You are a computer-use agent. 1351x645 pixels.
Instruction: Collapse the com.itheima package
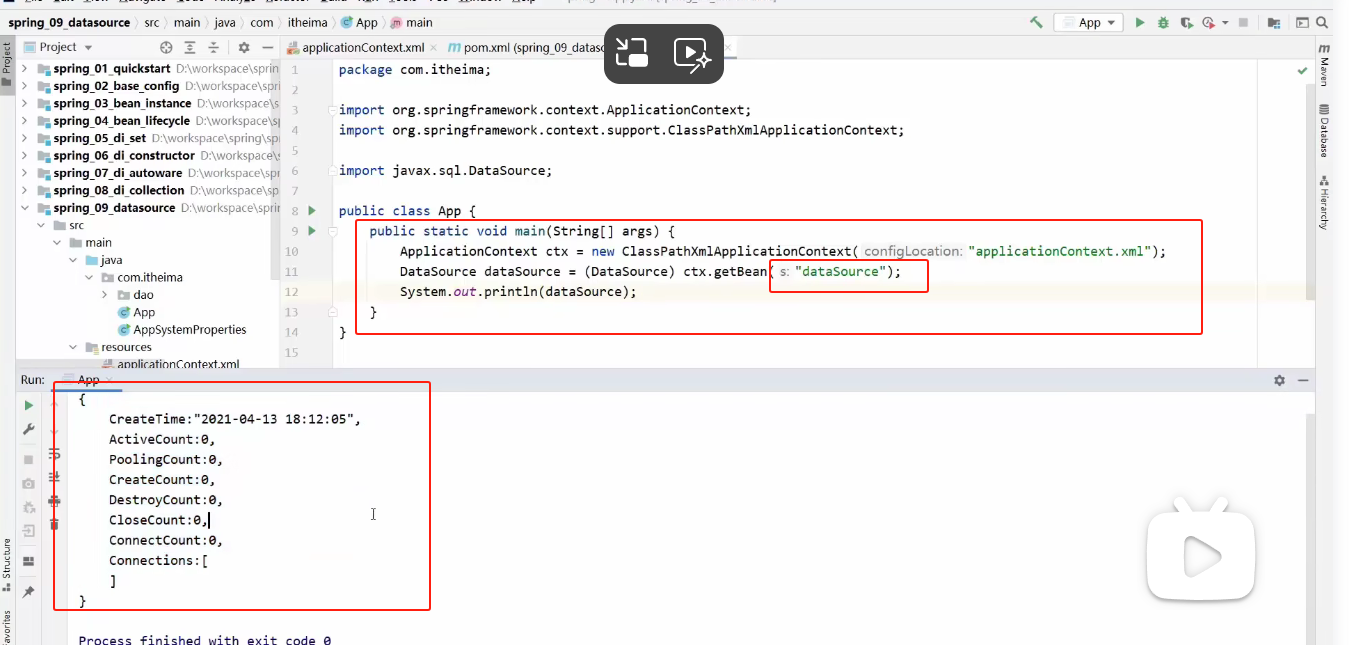click(x=89, y=277)
